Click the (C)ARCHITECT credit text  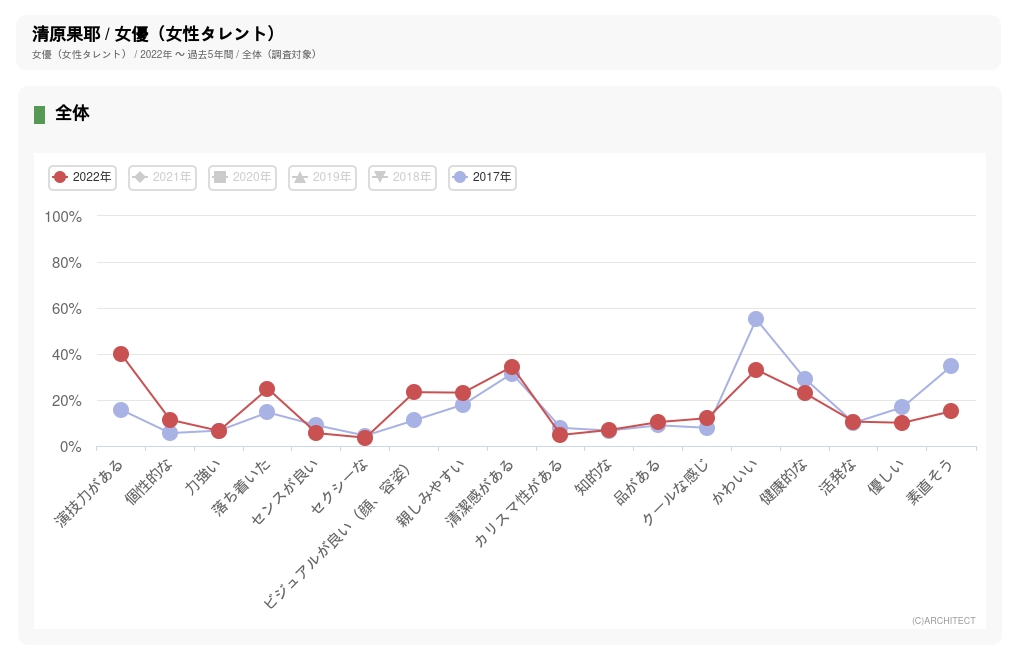pos(943,621)
